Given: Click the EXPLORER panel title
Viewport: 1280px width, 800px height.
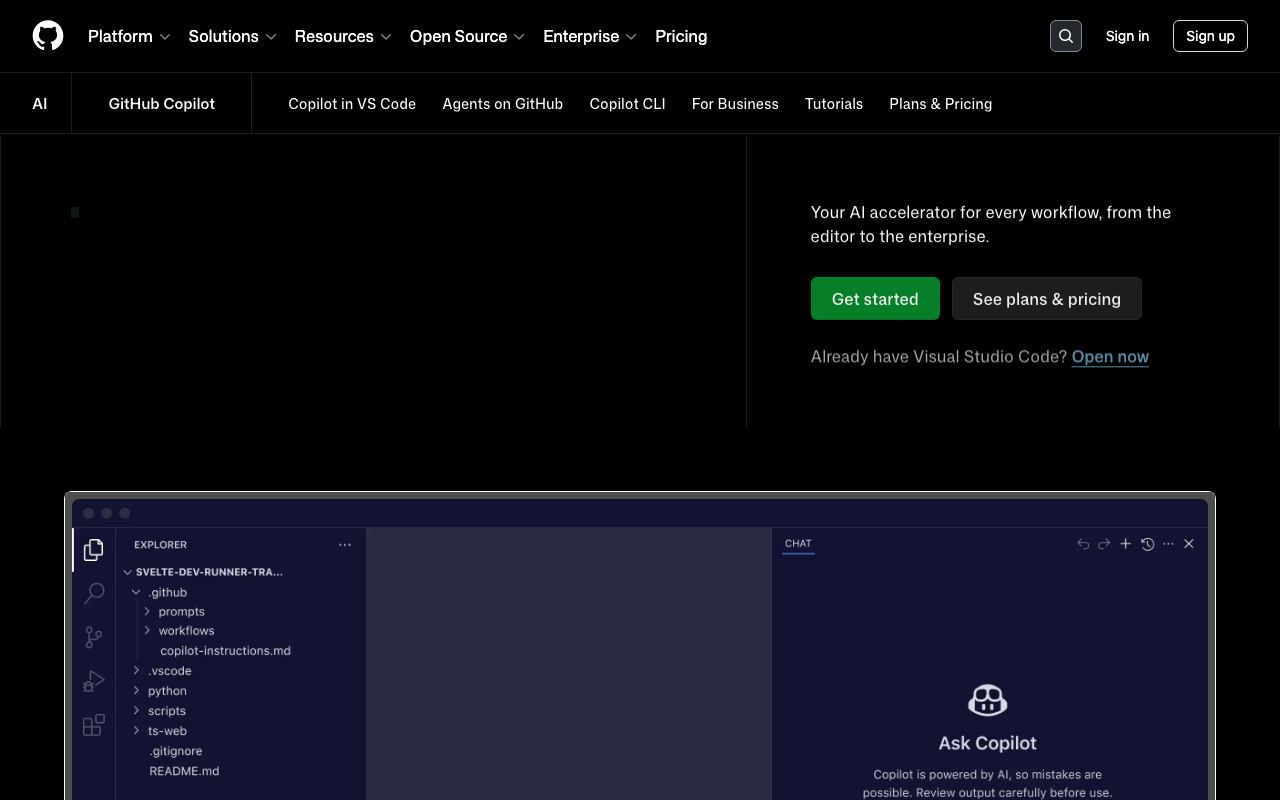Looking at the screenshot, I should point(160,545).
